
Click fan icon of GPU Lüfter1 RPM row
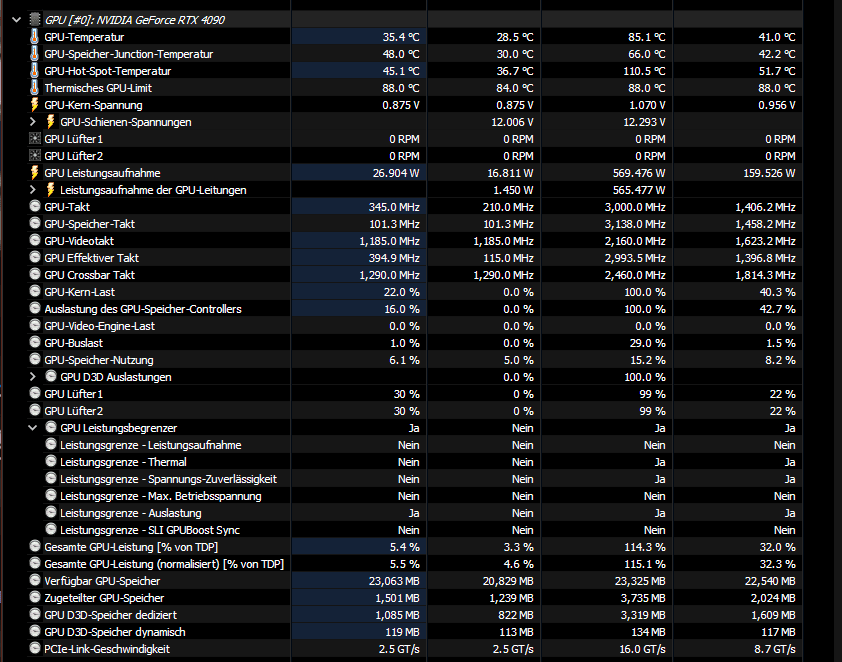[34, 139]
